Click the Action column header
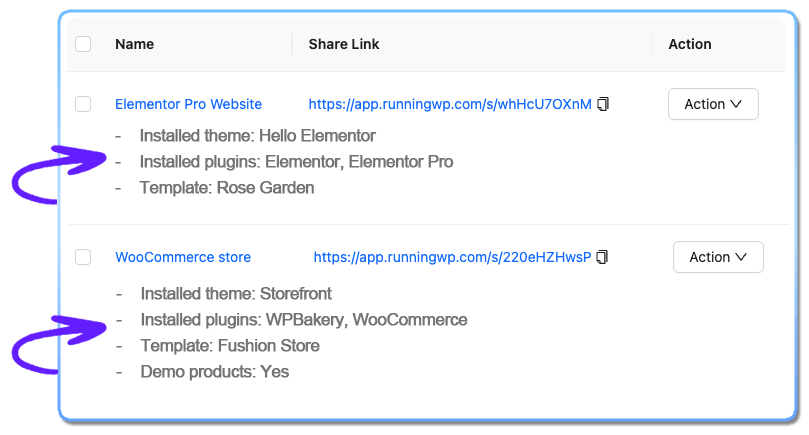Viewport: 809px width, 435px height. click(x=690, y=44)
